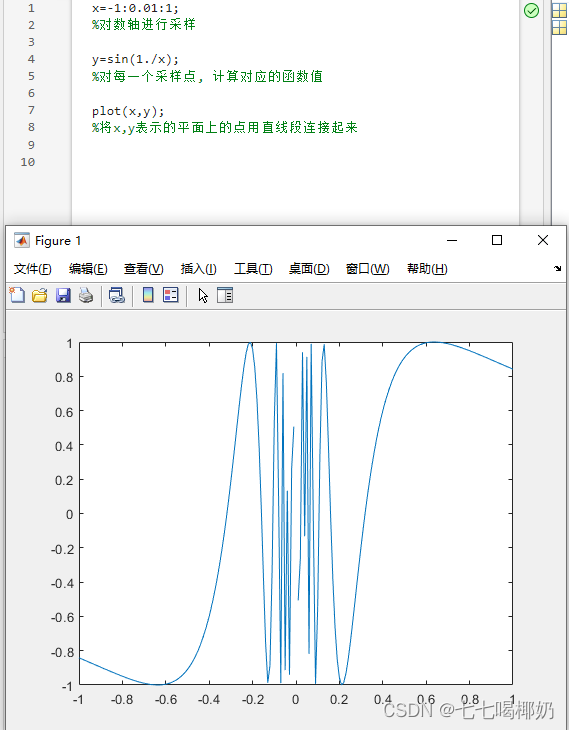569x730 pixels.
Task: Click the y-axis tick label 0.8
Action: [x=64, y=377]
